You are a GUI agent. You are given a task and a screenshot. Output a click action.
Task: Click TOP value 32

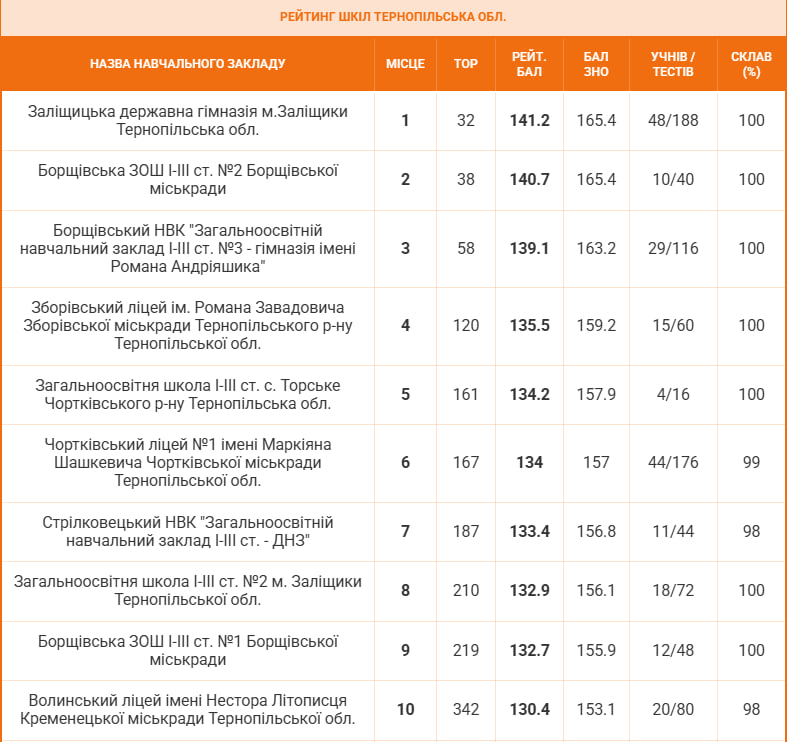(465, 121)
